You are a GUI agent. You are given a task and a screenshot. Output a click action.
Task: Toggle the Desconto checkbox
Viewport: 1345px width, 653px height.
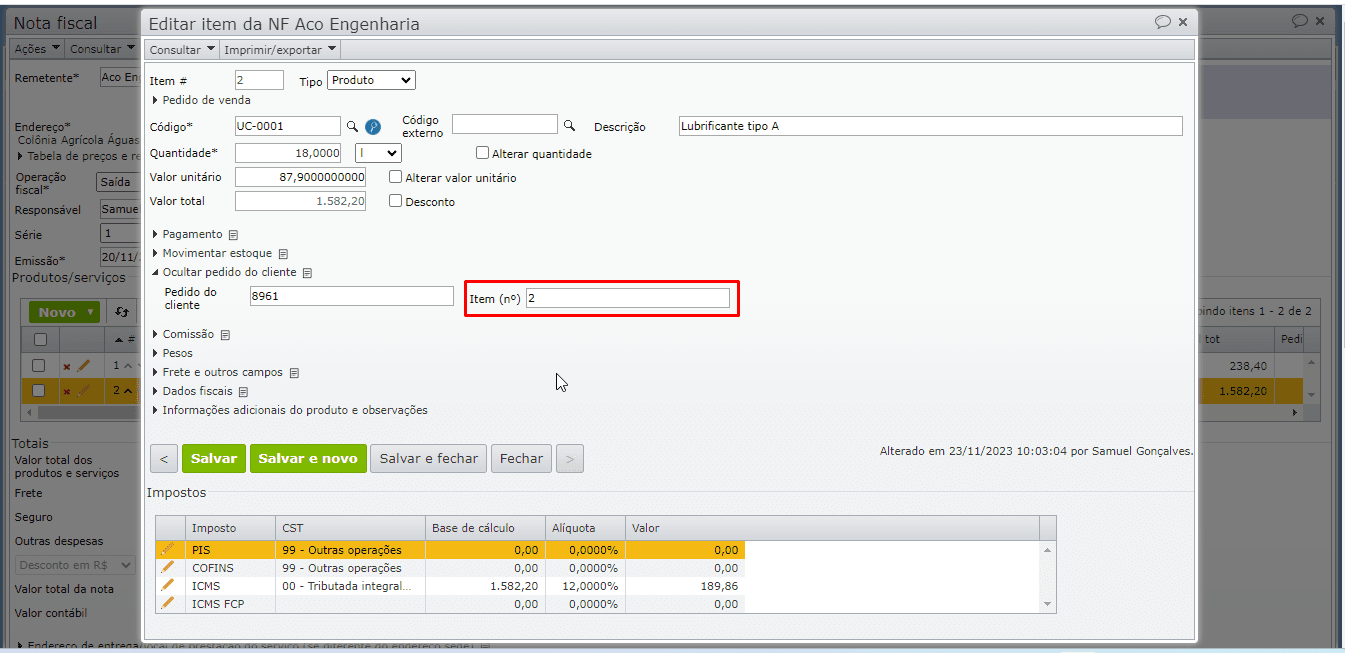point(396,201)
